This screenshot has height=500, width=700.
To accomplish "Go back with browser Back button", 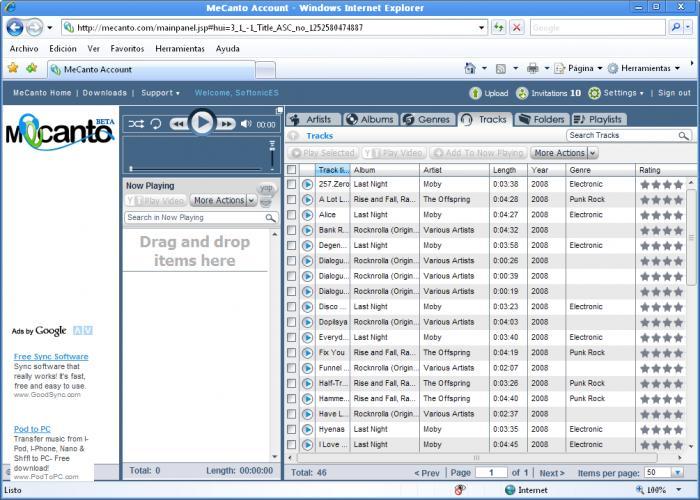I will click(15, 28).
